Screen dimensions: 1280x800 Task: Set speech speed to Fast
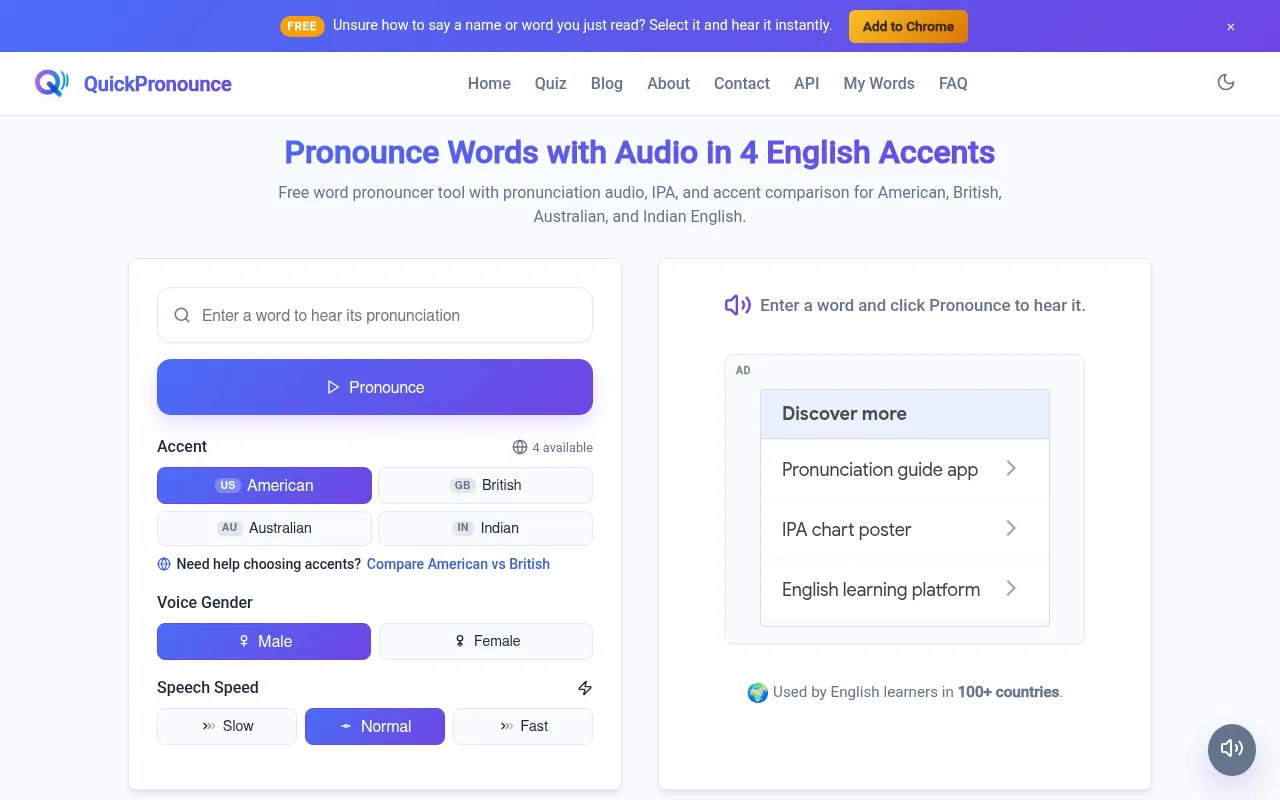click(523, 727)
